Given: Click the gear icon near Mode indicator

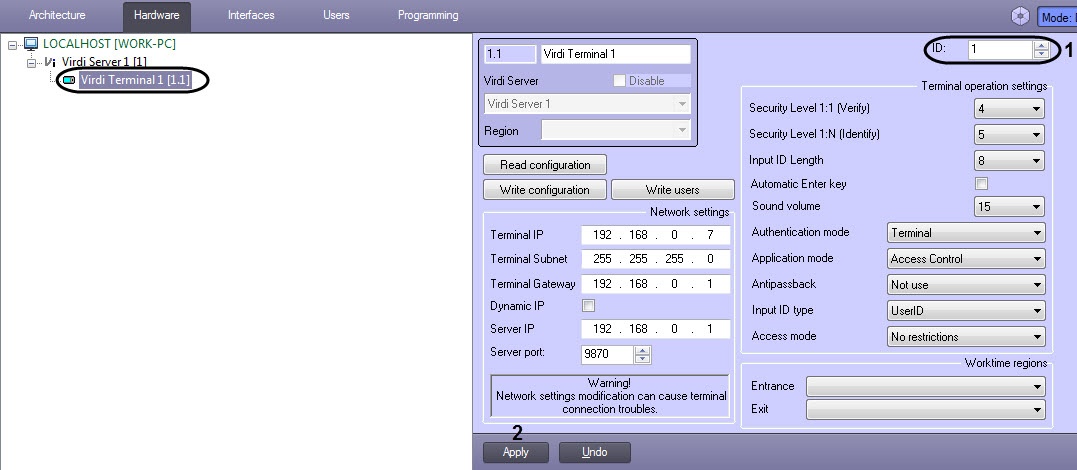Looking at the screenshot, I should (1020, 16).
